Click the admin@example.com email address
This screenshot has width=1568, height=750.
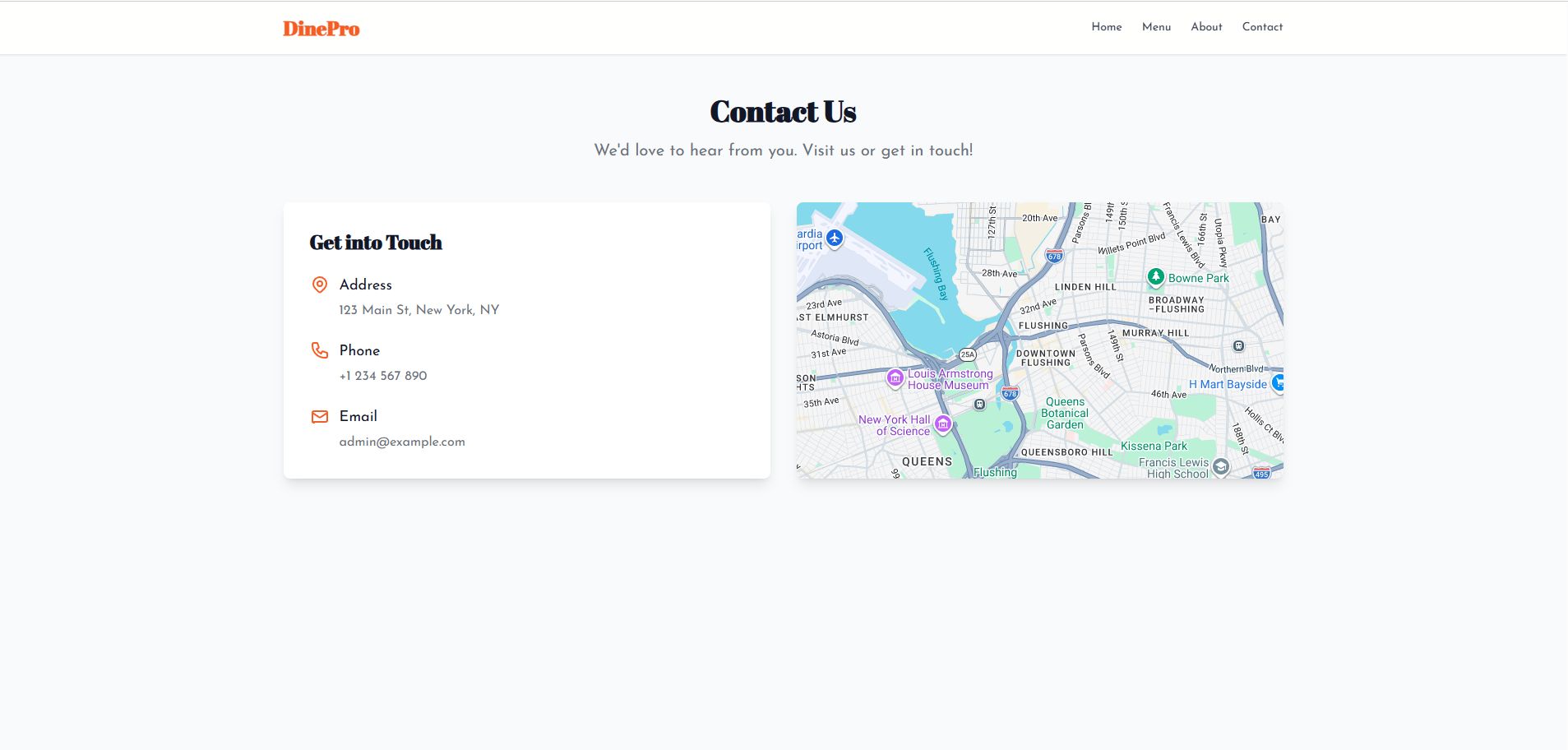click(402, 442)
